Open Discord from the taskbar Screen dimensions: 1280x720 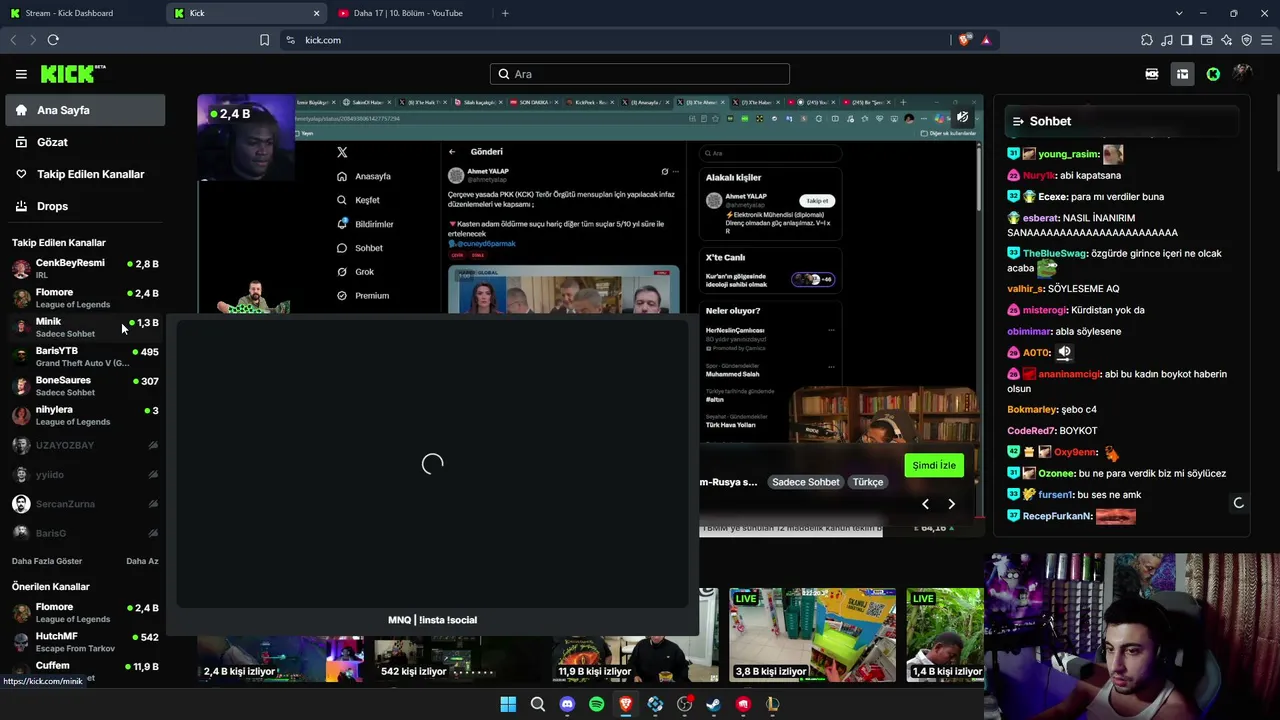[x=567, y=704]
